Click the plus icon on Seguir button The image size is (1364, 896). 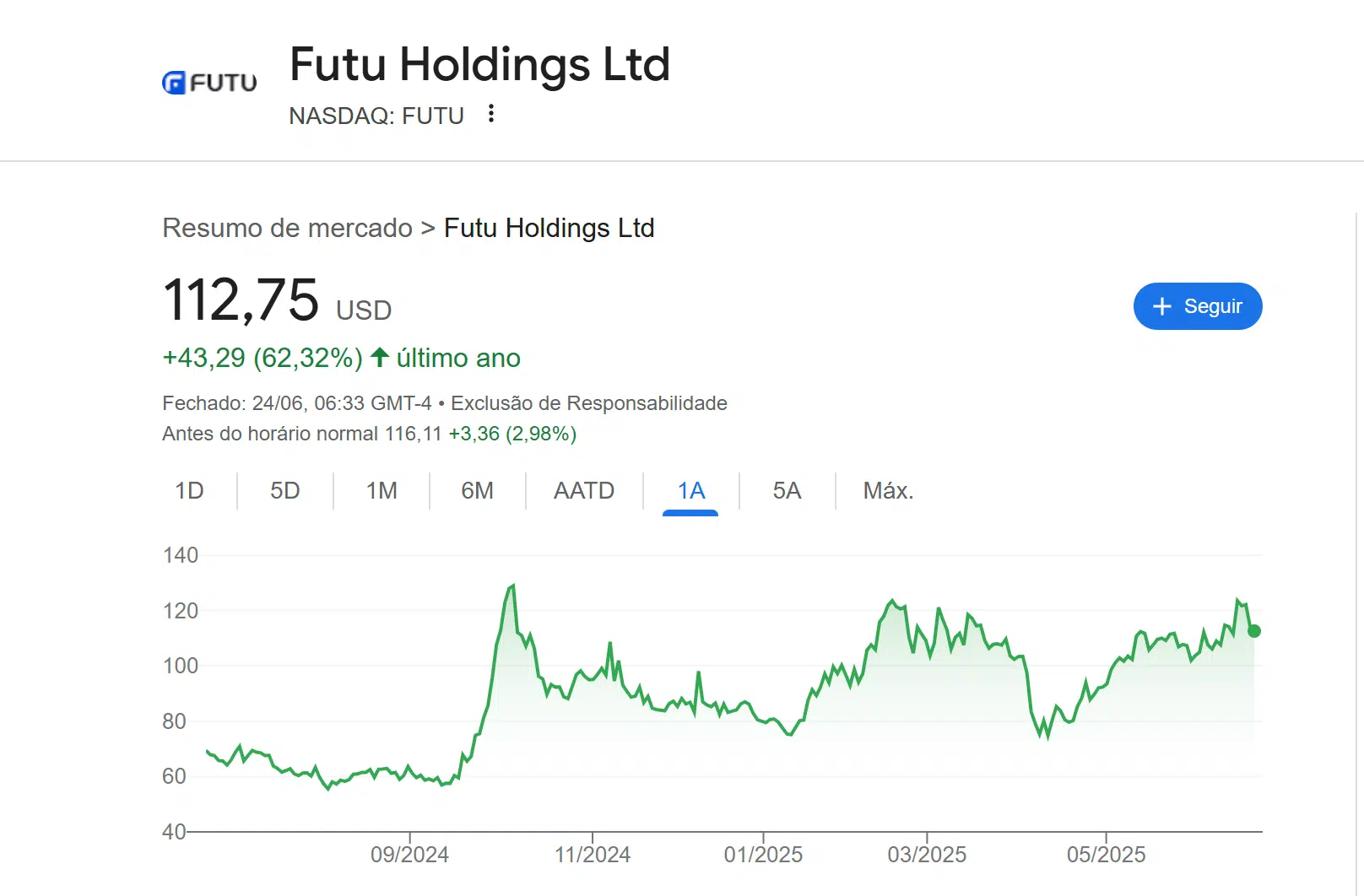click(1162, 306)
